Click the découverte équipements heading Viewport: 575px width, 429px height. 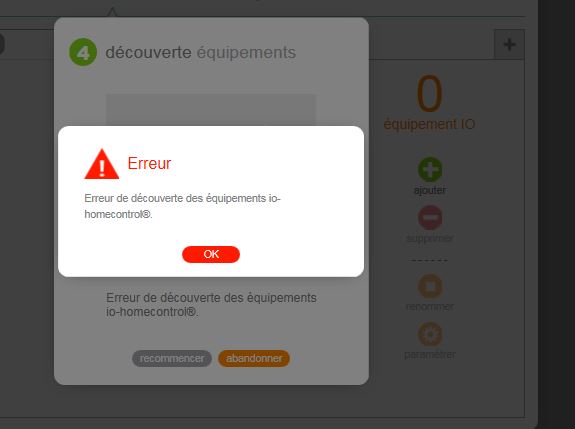click(201, 52)
